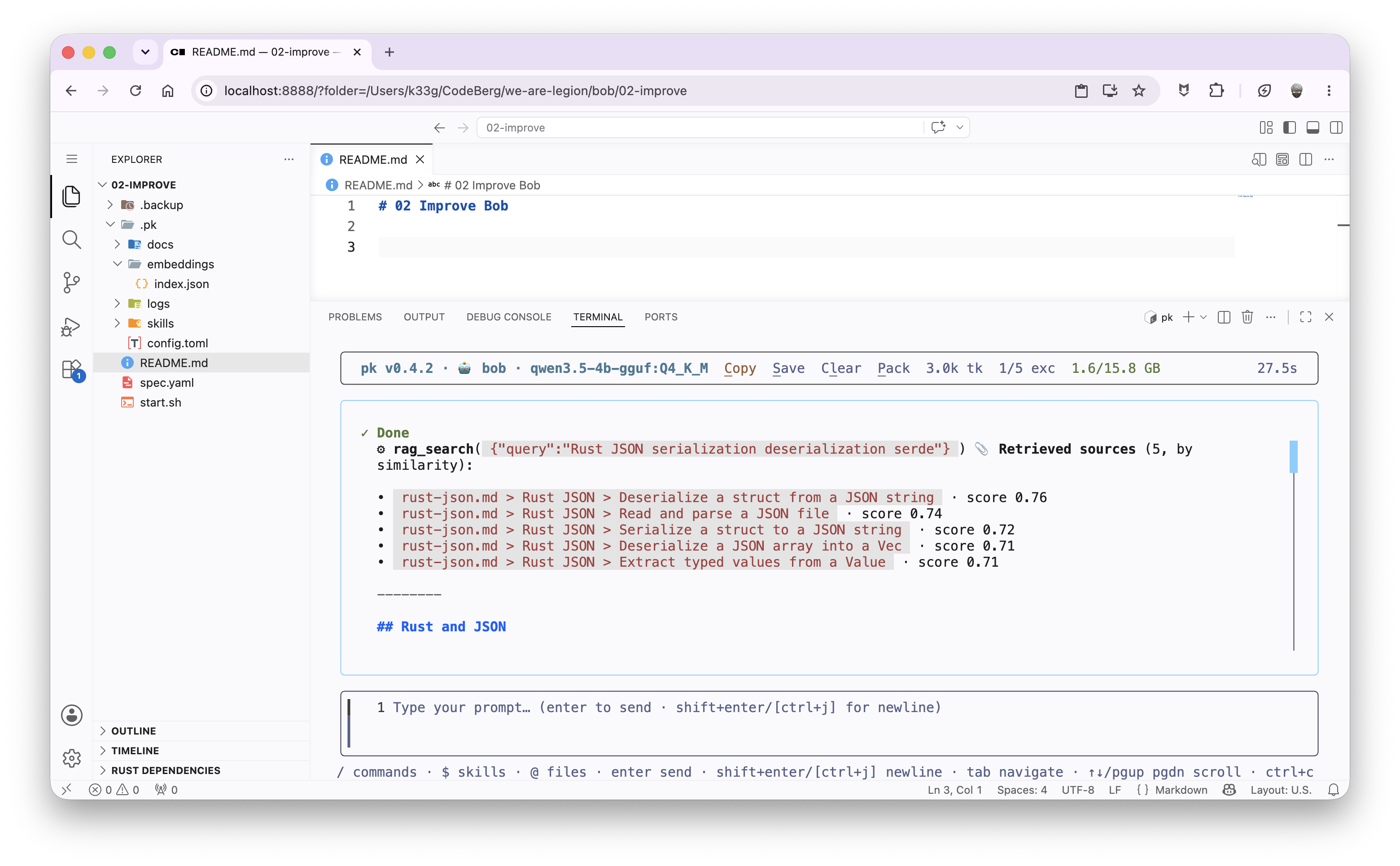This screenshot has width=1400, height=866.
Task: Click Copy in the pk terminal header
Action: point(740,368)
